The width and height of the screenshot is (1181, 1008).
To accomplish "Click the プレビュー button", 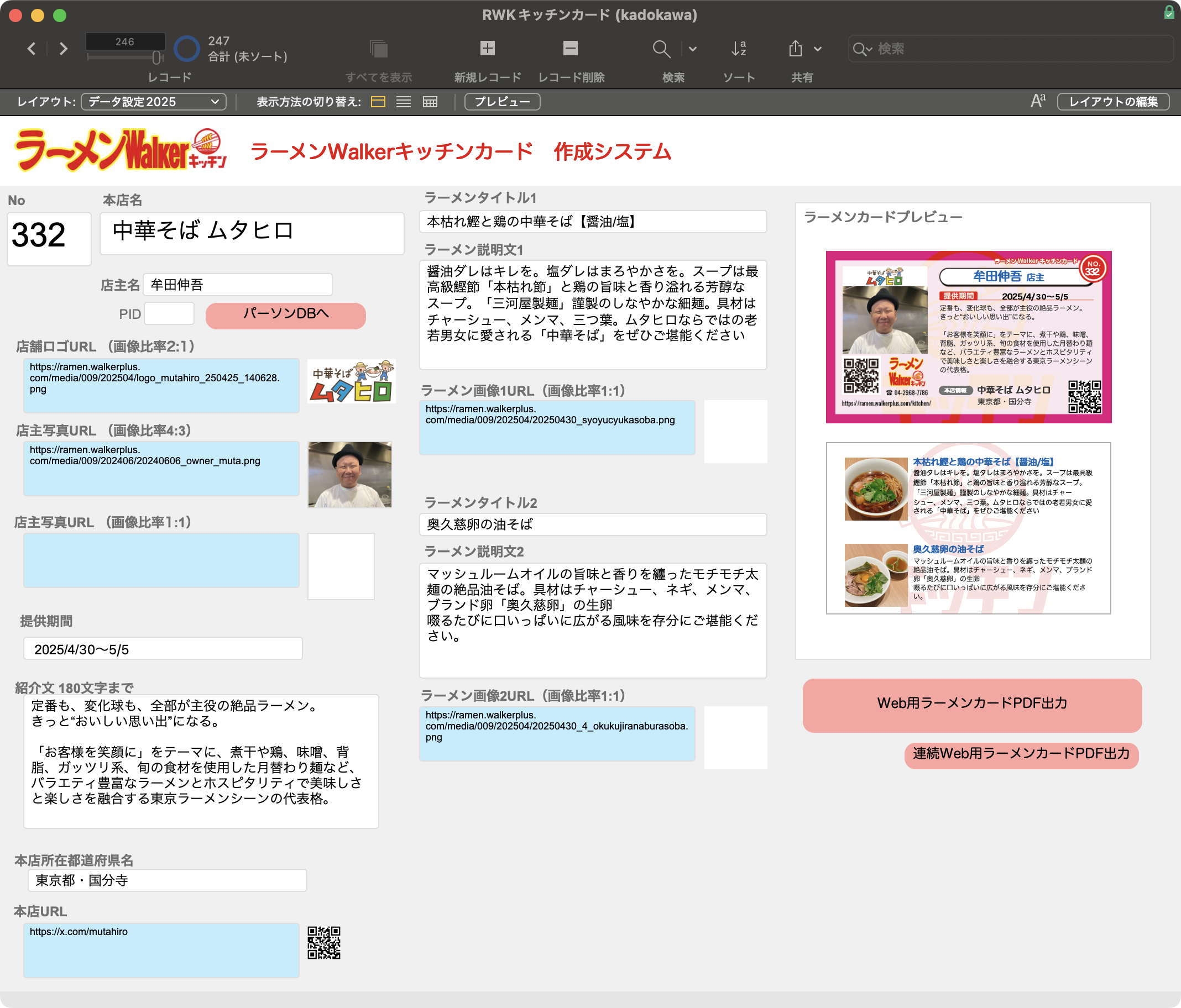I will [501, 102].
